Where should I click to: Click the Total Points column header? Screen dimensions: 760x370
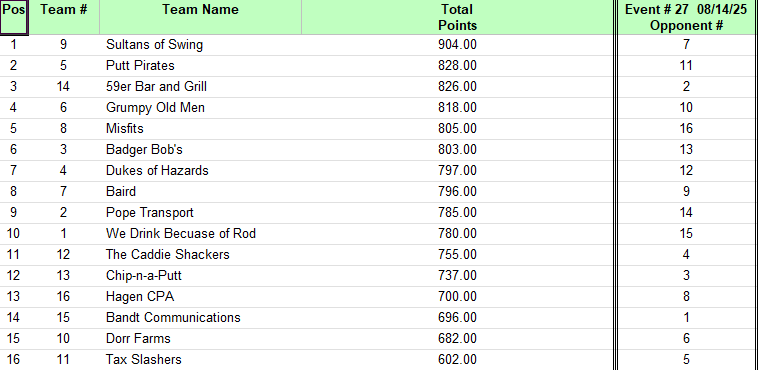(x=457, y=17)
